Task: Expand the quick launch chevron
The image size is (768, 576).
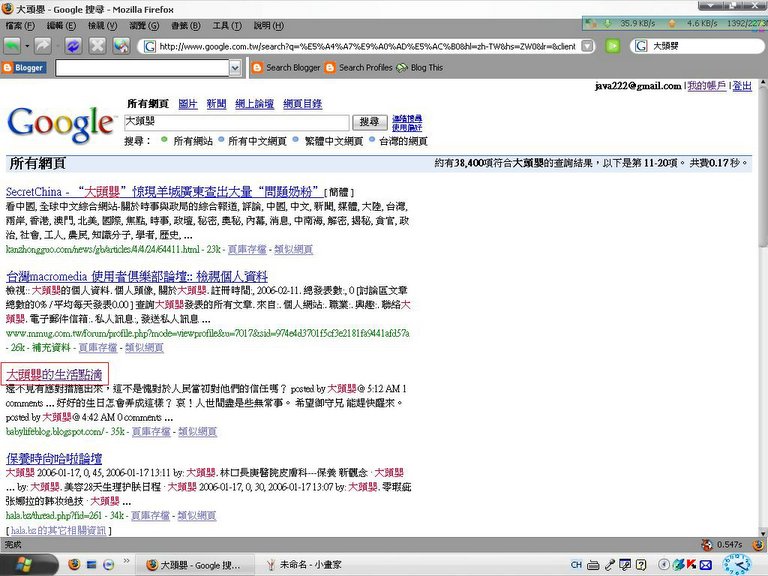Action: pyautogui.click(x=126, y=561)
